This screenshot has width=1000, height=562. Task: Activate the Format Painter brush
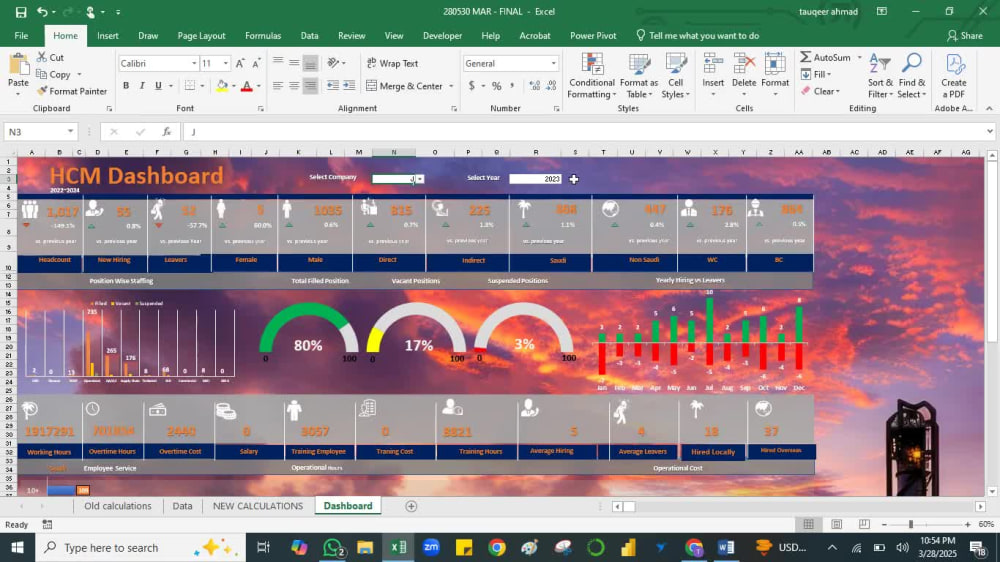72,91
